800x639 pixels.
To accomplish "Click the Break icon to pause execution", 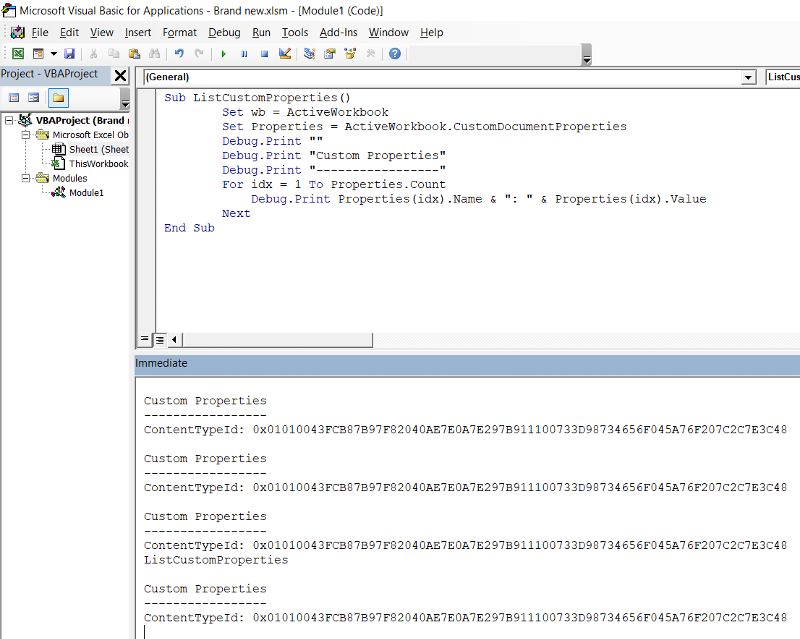I will click(x=244, y=52).
